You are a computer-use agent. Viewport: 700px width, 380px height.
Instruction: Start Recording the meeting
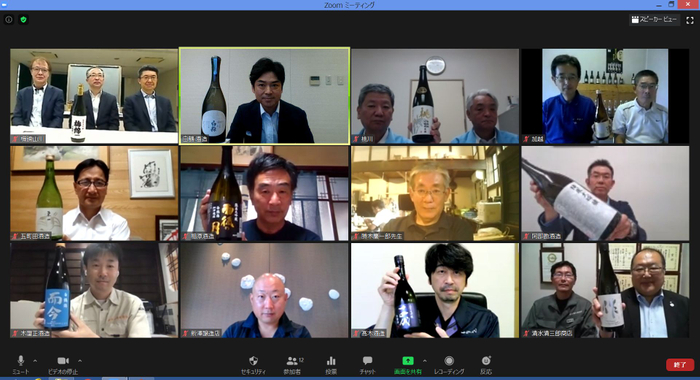(x=449, y=364)
